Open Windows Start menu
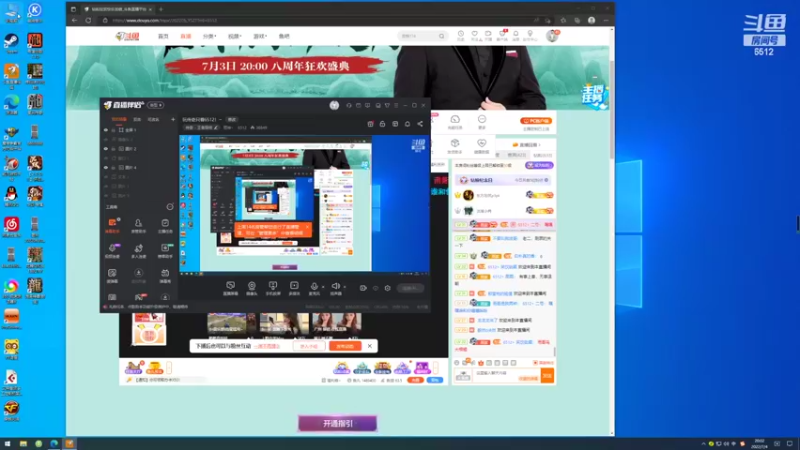Image resolution: width=800 pixels, height=450 pixels. coord(8,444)
